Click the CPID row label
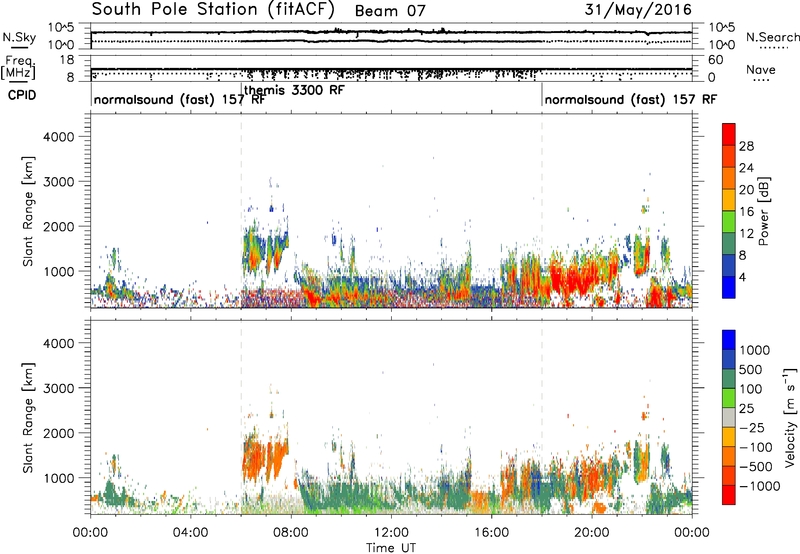The width and height of the screenshot is (800, 554). [x=22, y=95]
